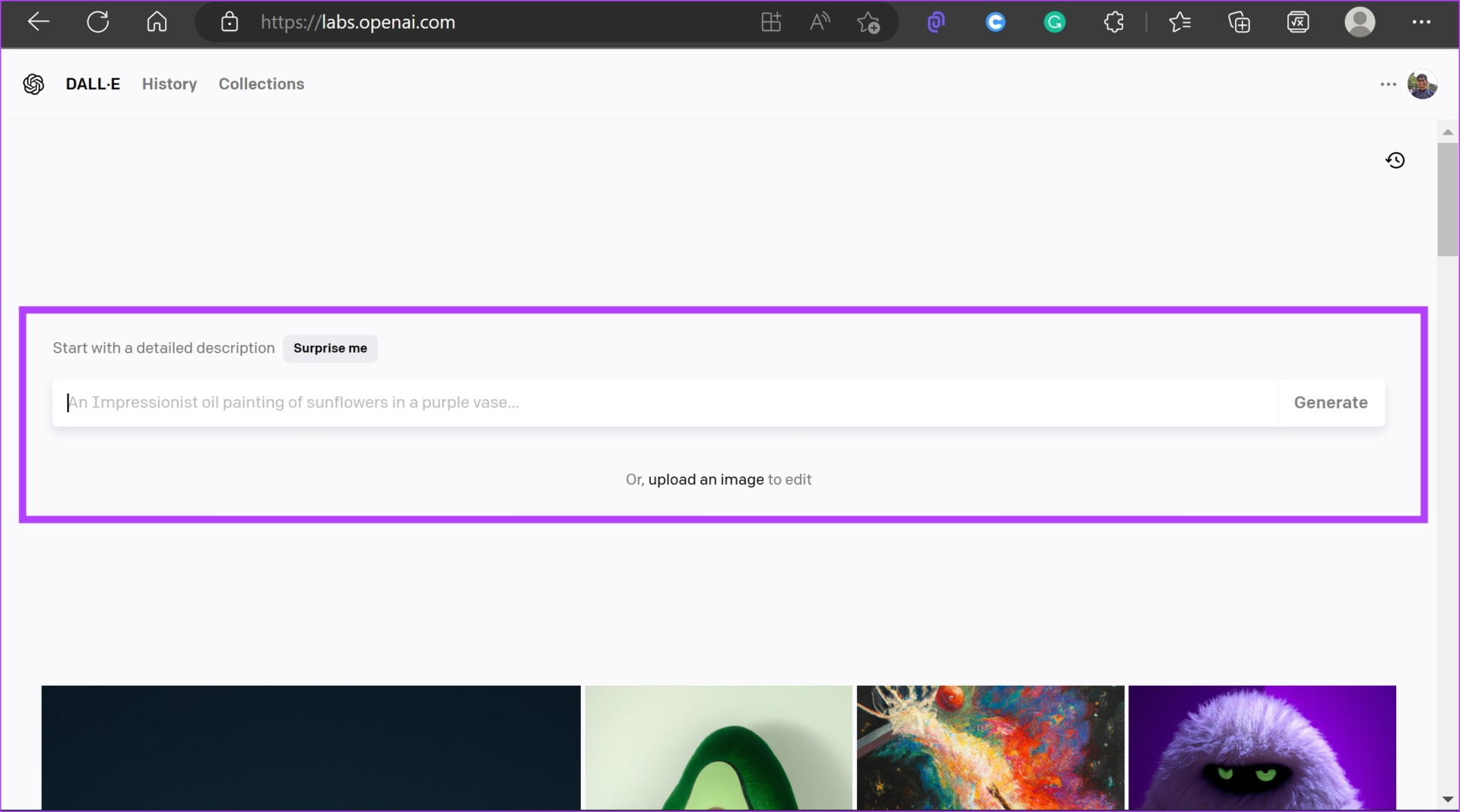Viewport: 1460px width, 812px height.
Task: Open the purple furry monster thumbnail
Action: point(1262,748)
